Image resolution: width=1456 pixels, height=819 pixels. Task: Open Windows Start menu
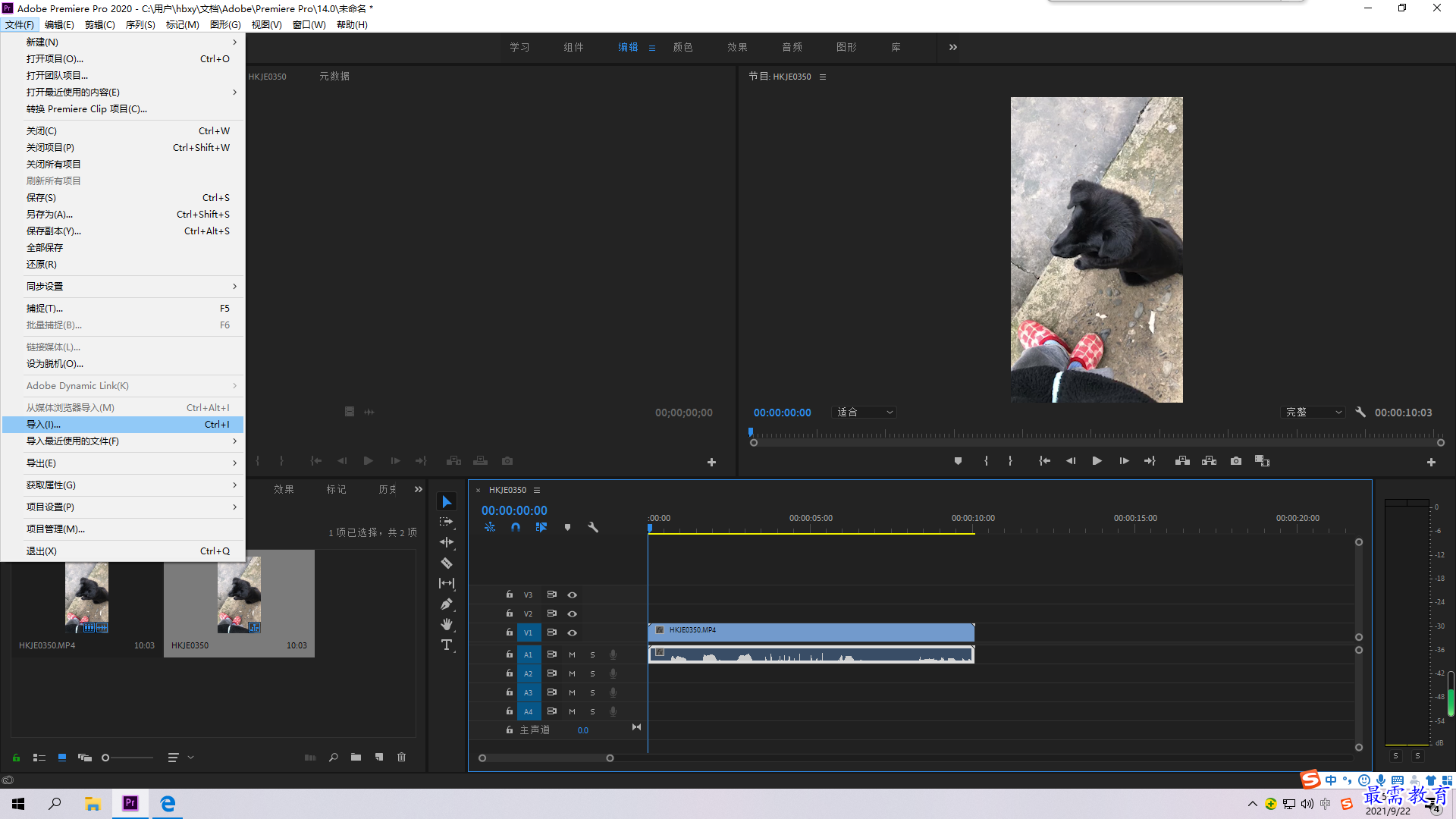tap(18, 803)
